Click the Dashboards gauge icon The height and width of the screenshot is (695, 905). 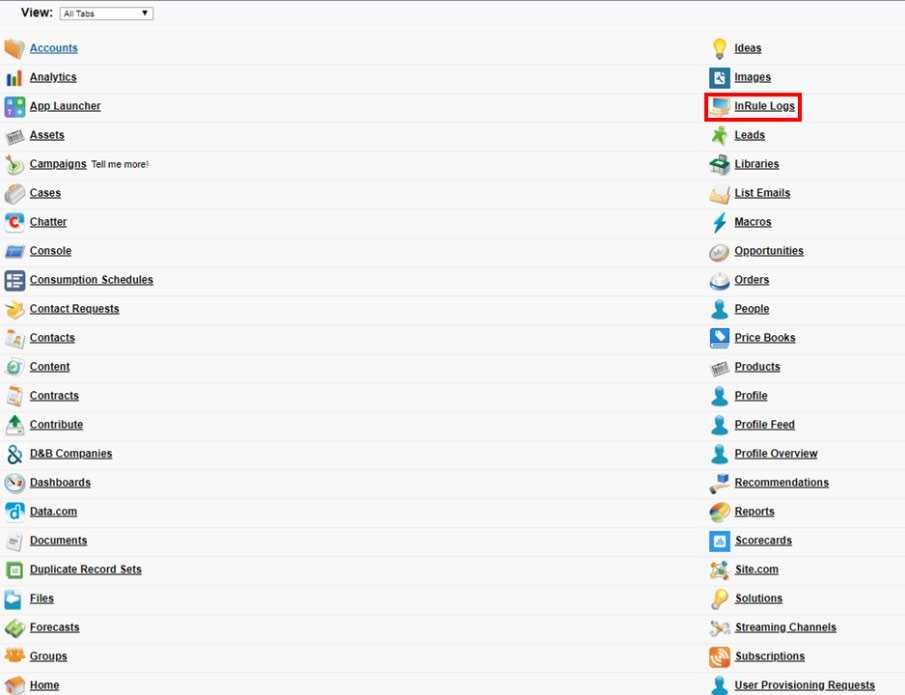pos(14,483)
